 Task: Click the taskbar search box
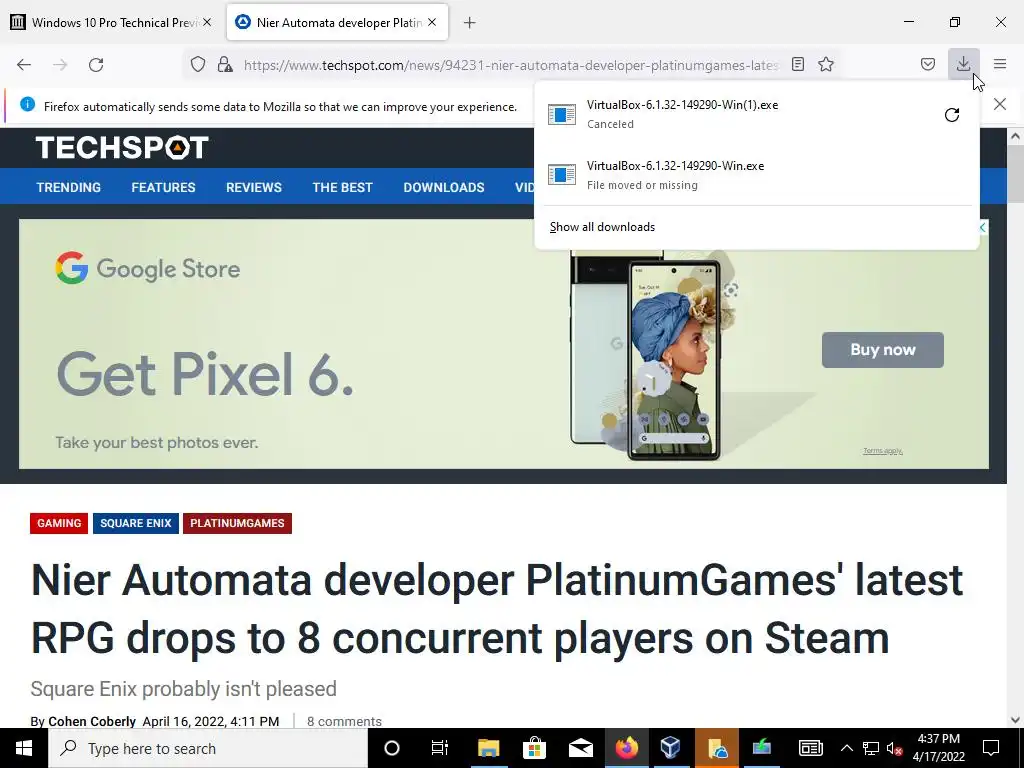click(x=208, y=748)
